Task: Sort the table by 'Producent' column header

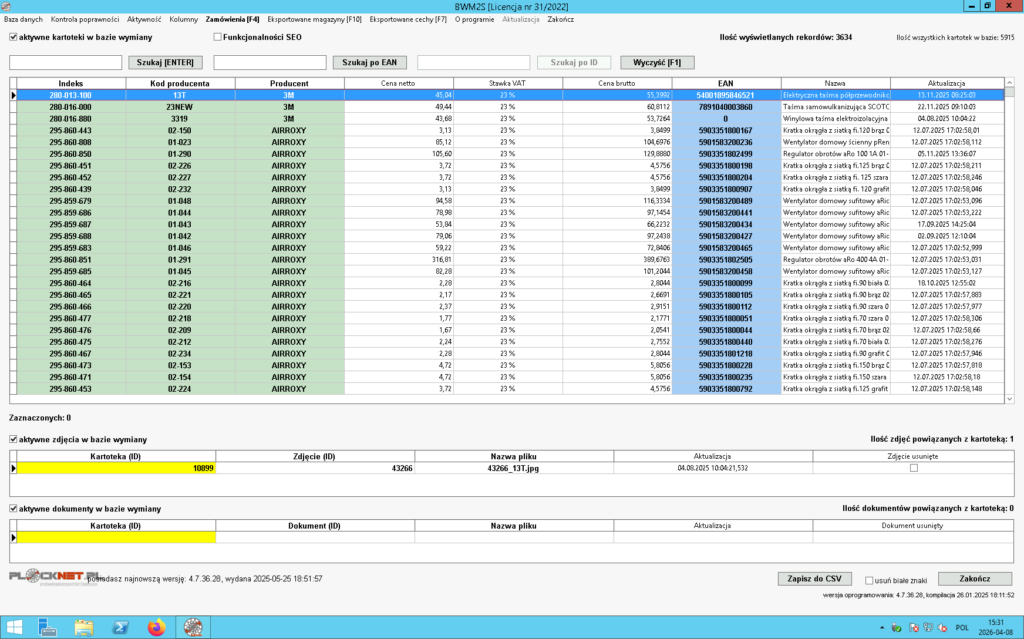Action: [x=289, y=83]
